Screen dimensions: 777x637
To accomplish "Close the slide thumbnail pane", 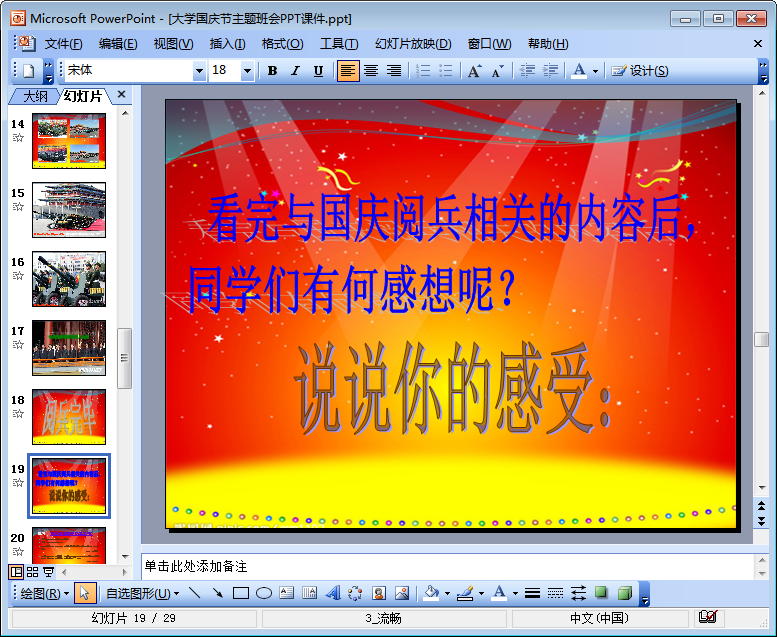I will [121, 94].
